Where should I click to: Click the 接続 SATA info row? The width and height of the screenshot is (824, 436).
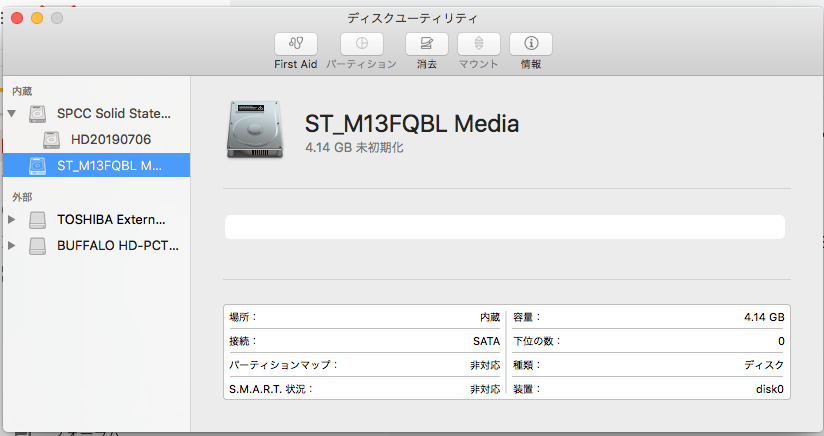(364, 341)
